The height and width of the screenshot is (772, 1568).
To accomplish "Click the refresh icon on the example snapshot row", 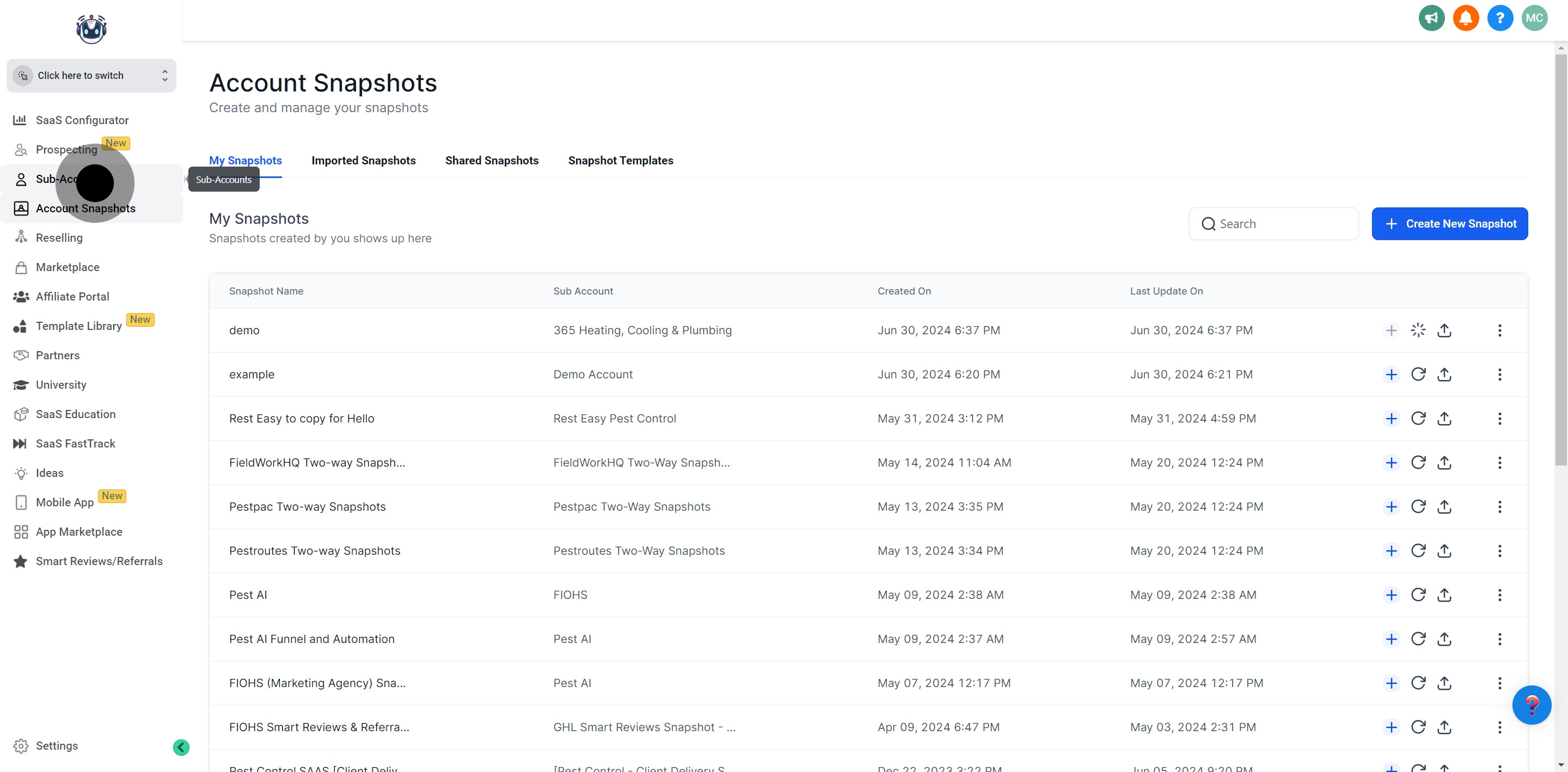I will [1419, 375].
